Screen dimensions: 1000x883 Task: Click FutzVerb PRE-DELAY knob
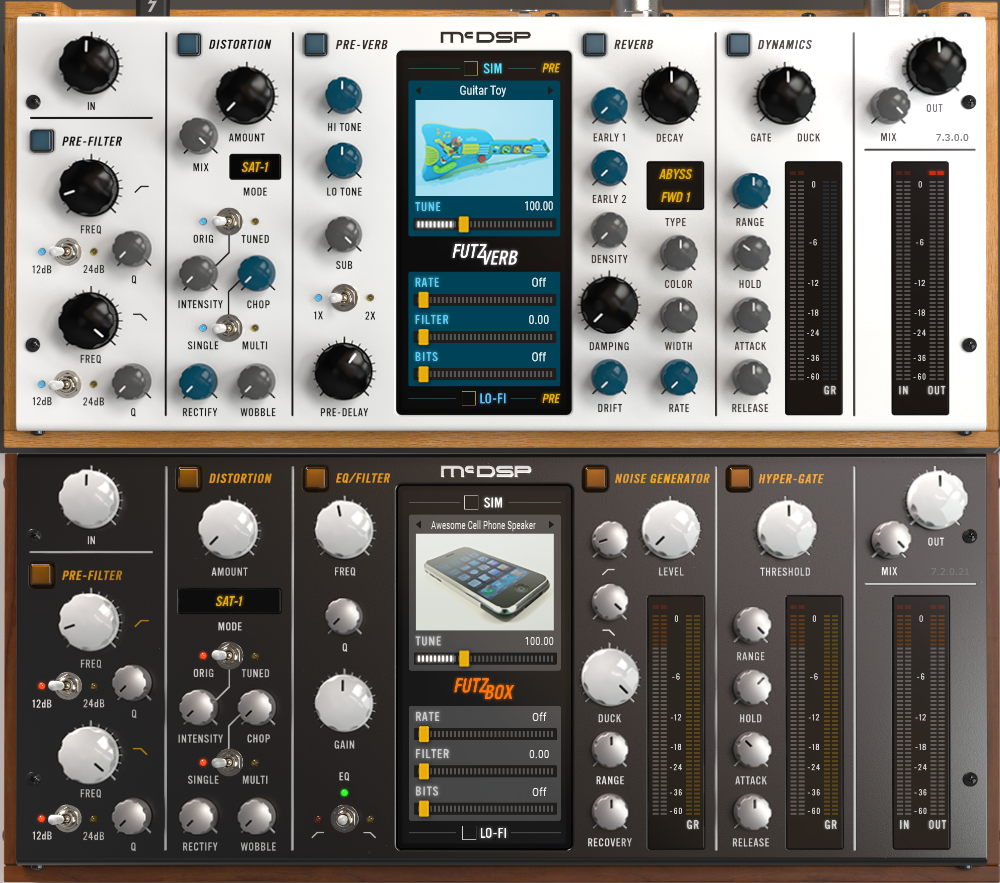click(344, 371)
